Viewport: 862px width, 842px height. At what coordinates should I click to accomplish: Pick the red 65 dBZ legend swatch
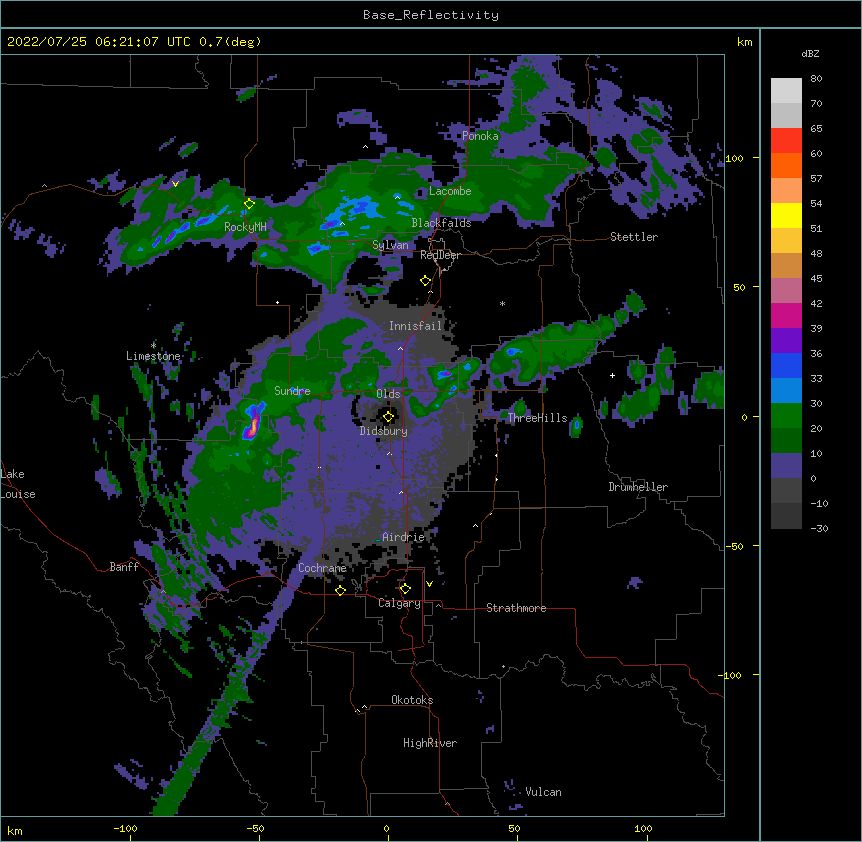tap(786, 141)
